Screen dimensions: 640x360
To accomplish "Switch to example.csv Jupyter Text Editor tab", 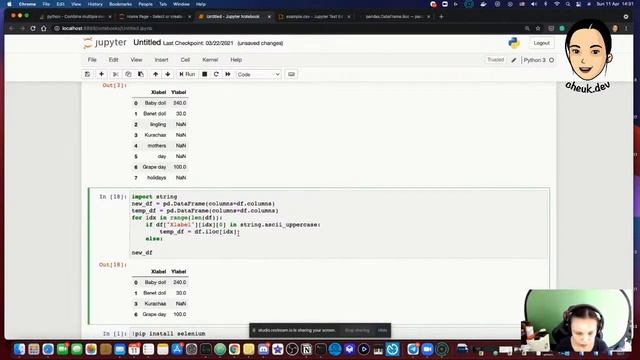I will [314, 17].
